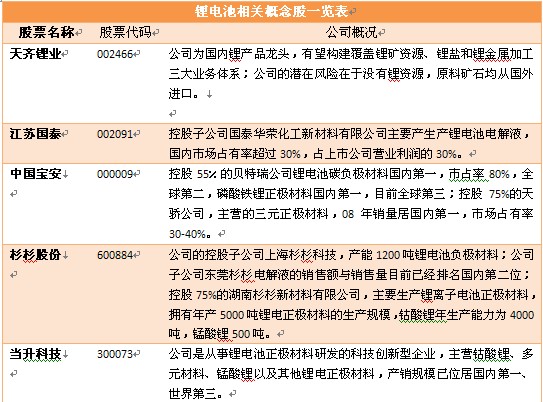The width and height of the screenshot is (543, 402).
Task: Click the stock name 当升科技
Action: pyautogui.click(x=35, y=354)
